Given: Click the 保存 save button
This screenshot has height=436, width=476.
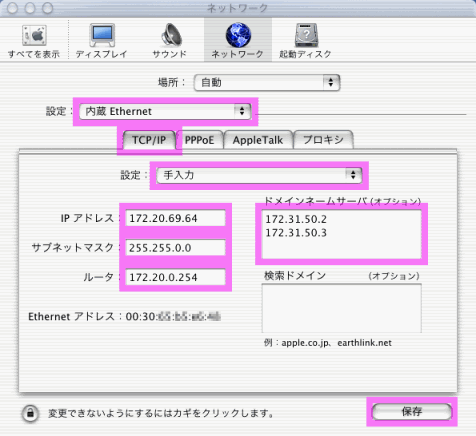Looking at the screenshot, I should click(412, 412).
